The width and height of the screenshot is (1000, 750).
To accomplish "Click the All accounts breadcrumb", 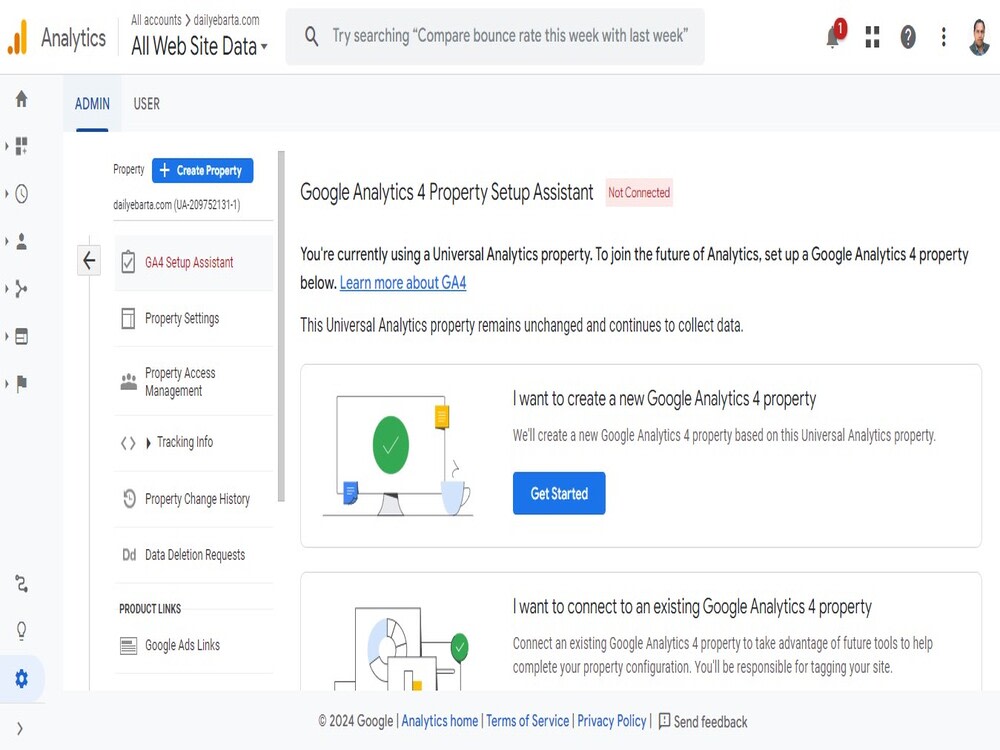I will click(x=156, y=20).
